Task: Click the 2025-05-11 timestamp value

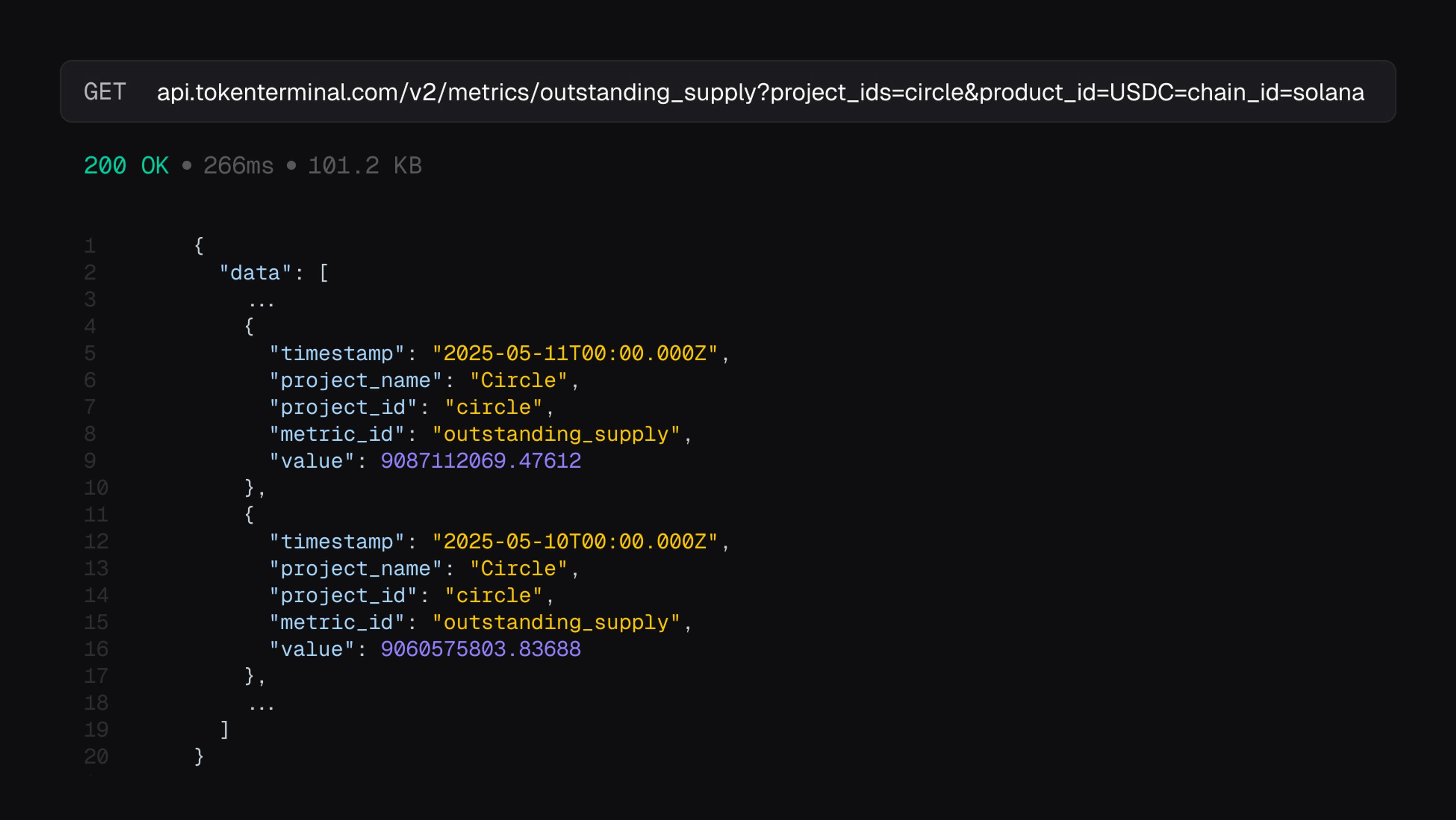Action: click(x=575, y=353)
